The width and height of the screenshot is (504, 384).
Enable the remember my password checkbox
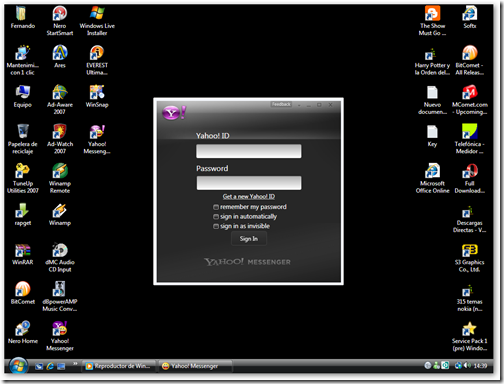[216, 207]
